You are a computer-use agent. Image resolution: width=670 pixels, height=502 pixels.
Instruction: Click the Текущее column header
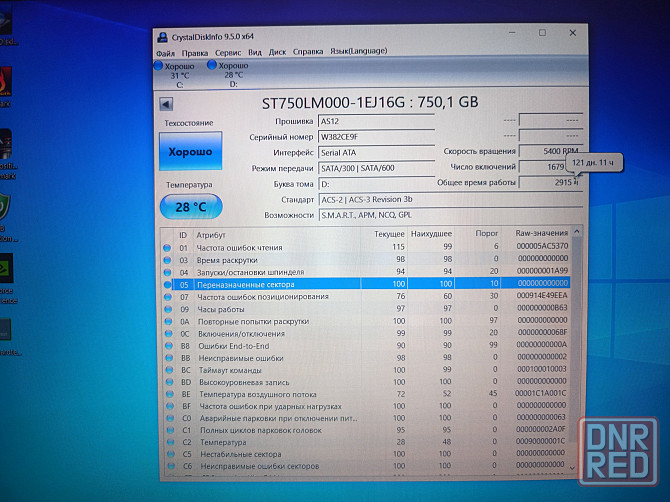[x=389, y=234]
